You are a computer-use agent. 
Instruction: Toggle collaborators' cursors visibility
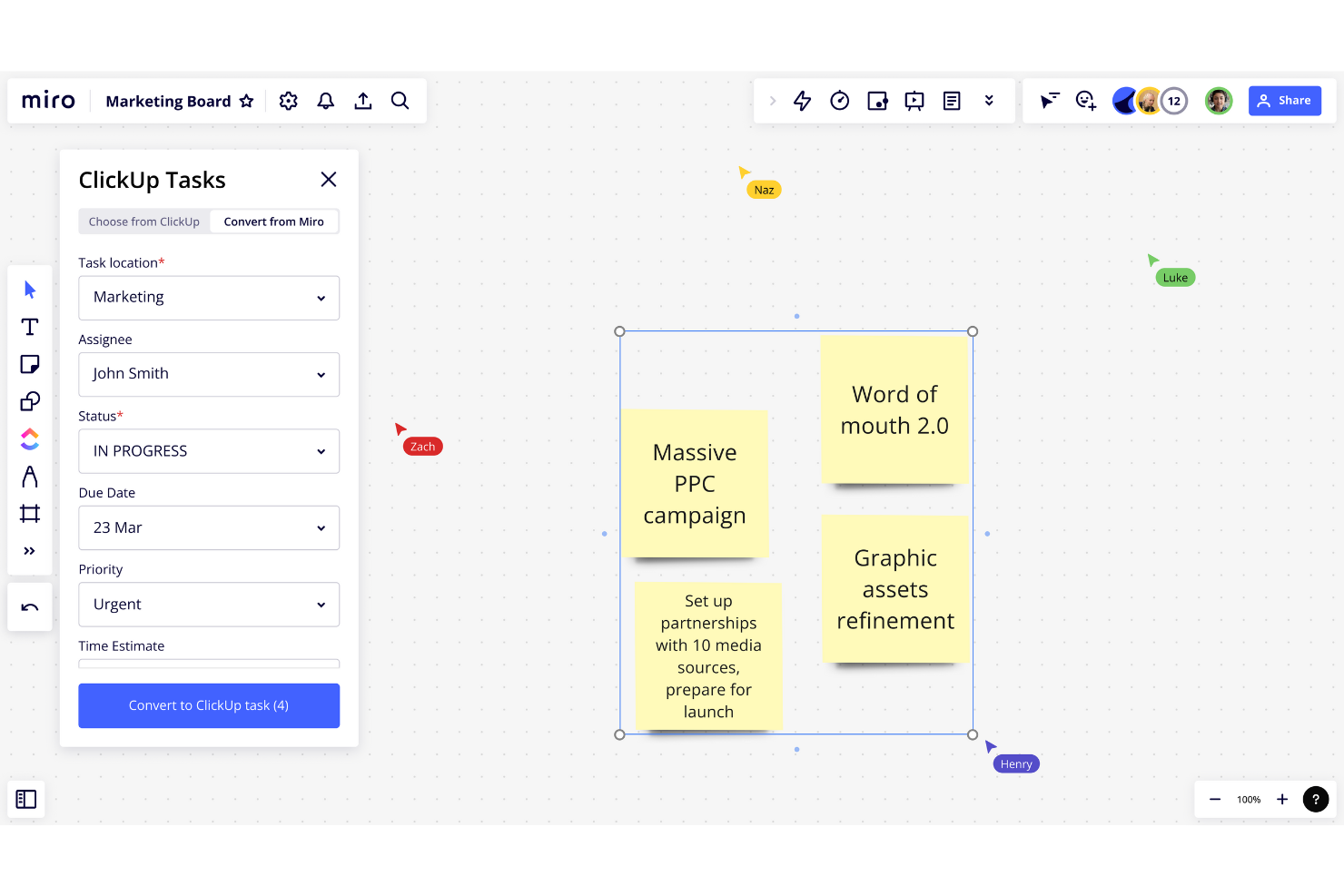(1050, 101)
